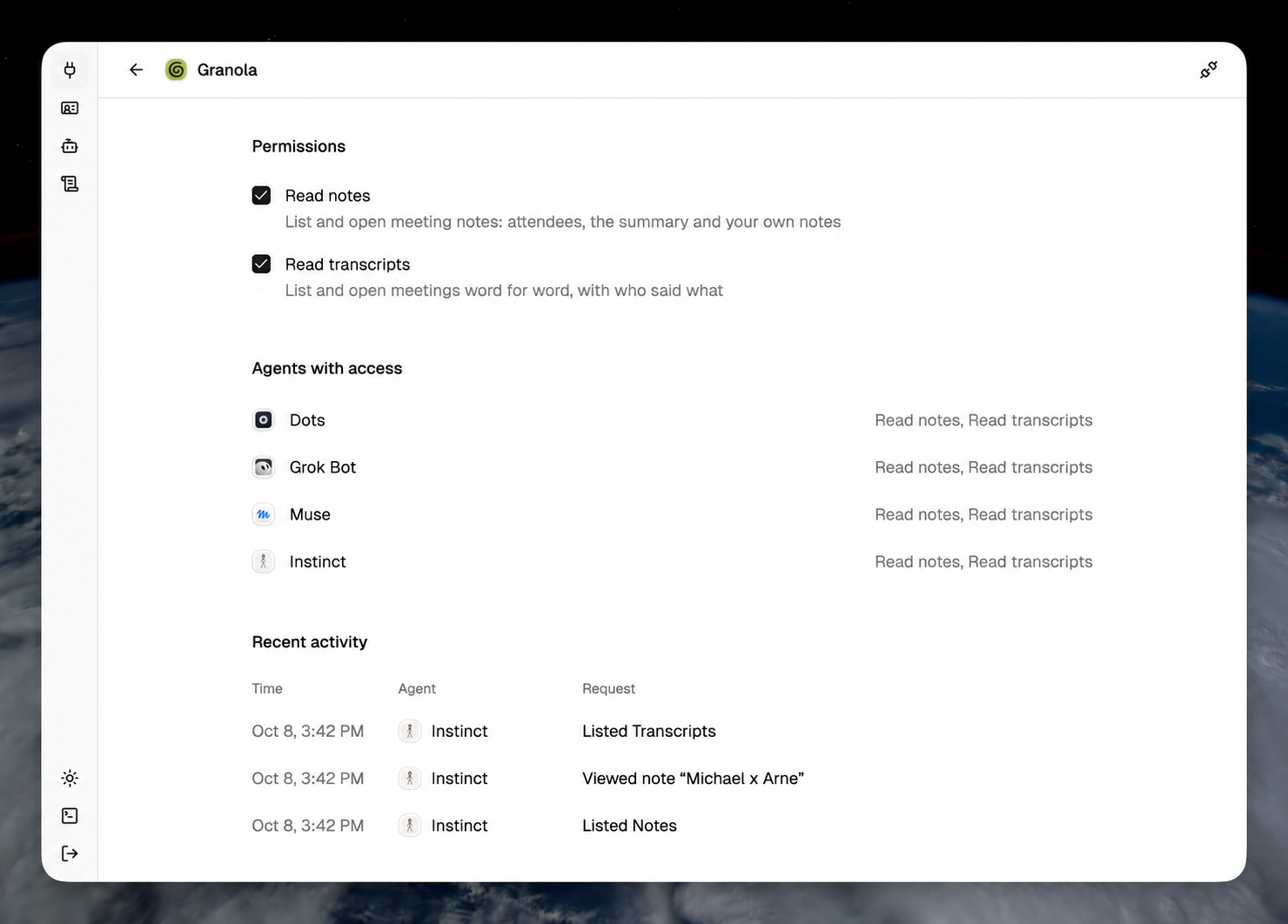
Task: Open the Muse agent entry
Action: 672,514
